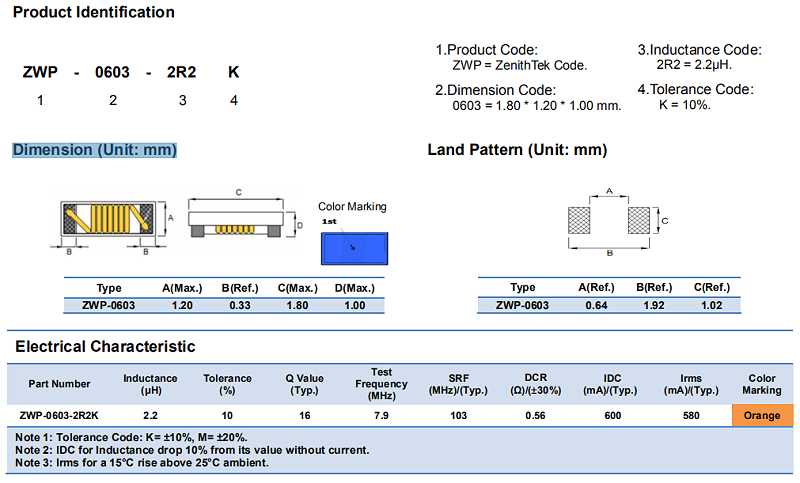Click value "1.80" in dimension table
Screen dimensions: 800x483
(297, 306)
